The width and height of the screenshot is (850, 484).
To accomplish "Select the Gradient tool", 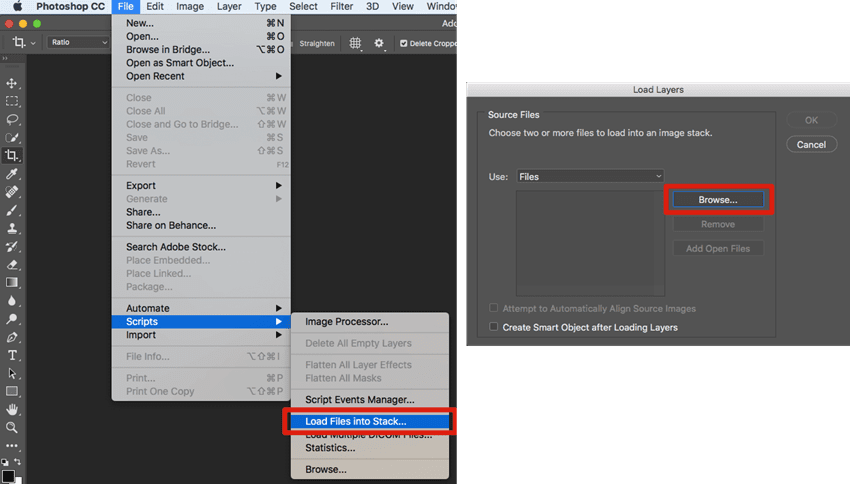I will coord(11,282).
